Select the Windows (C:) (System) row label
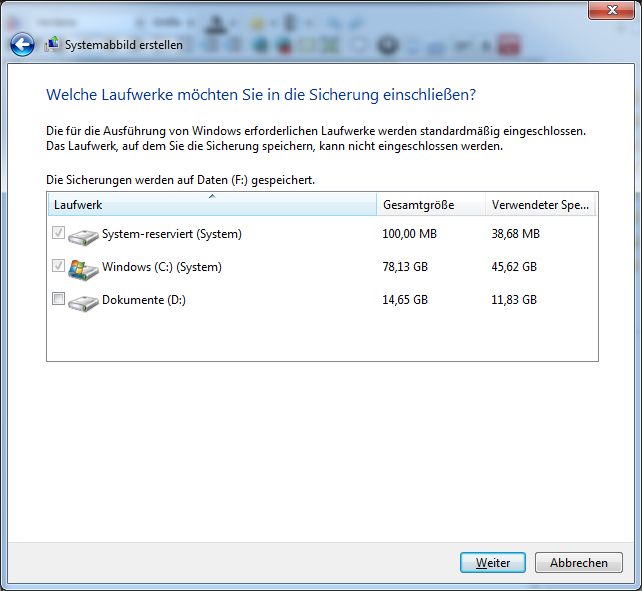The height and width of the screenshot is (591, 642). pyautogui.click(x=162, y=268)
